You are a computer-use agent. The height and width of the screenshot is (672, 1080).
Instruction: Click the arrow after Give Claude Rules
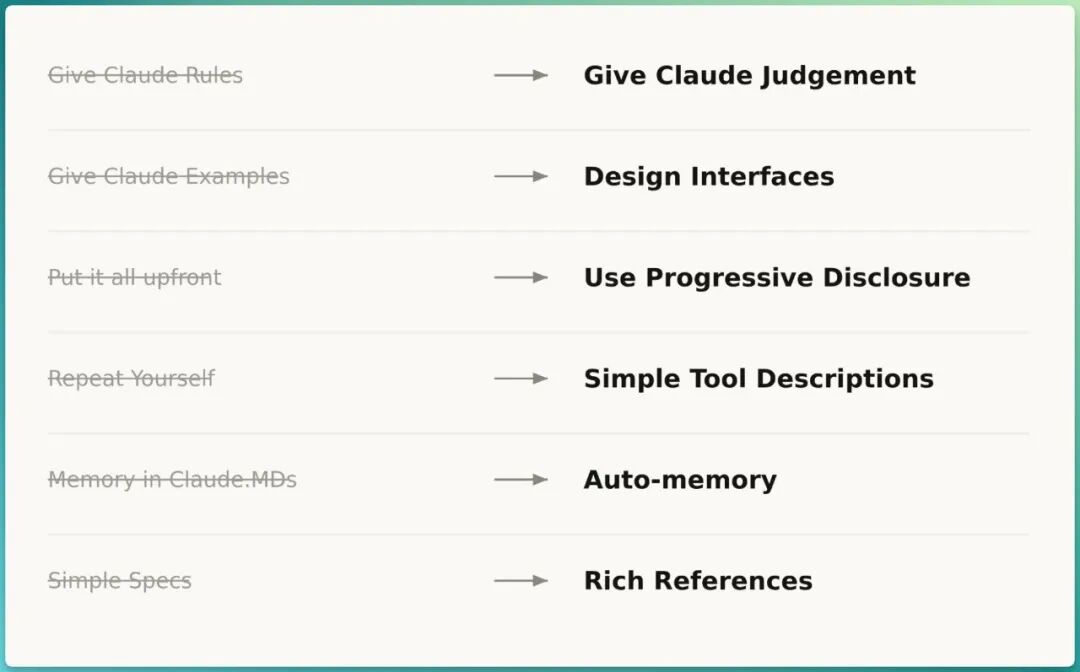point(521,75)
